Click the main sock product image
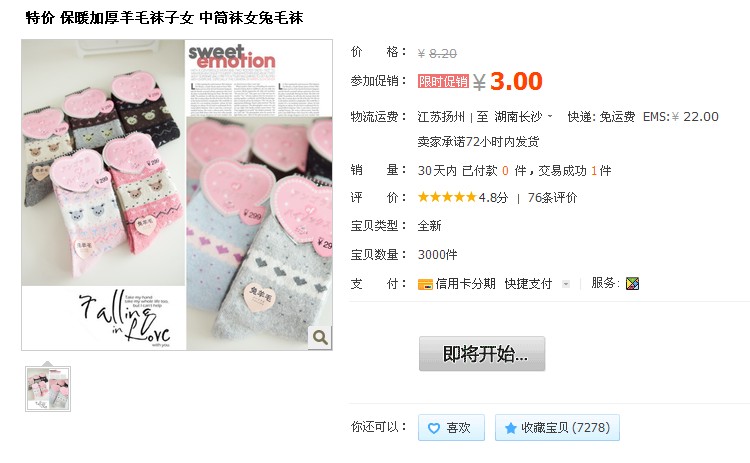 pyautogui.click(x=177, y=195)
